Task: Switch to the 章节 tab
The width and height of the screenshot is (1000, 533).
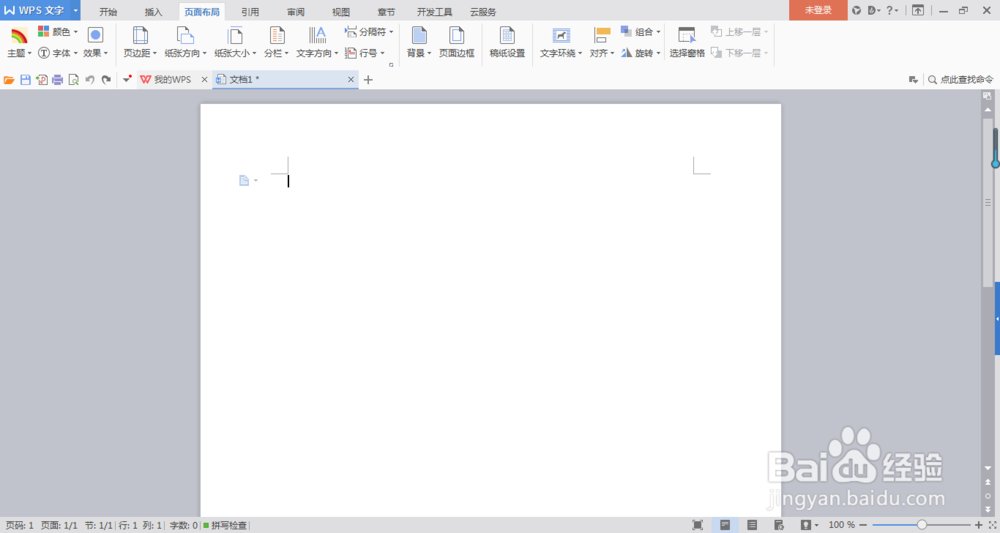Action: click(386, 11)
